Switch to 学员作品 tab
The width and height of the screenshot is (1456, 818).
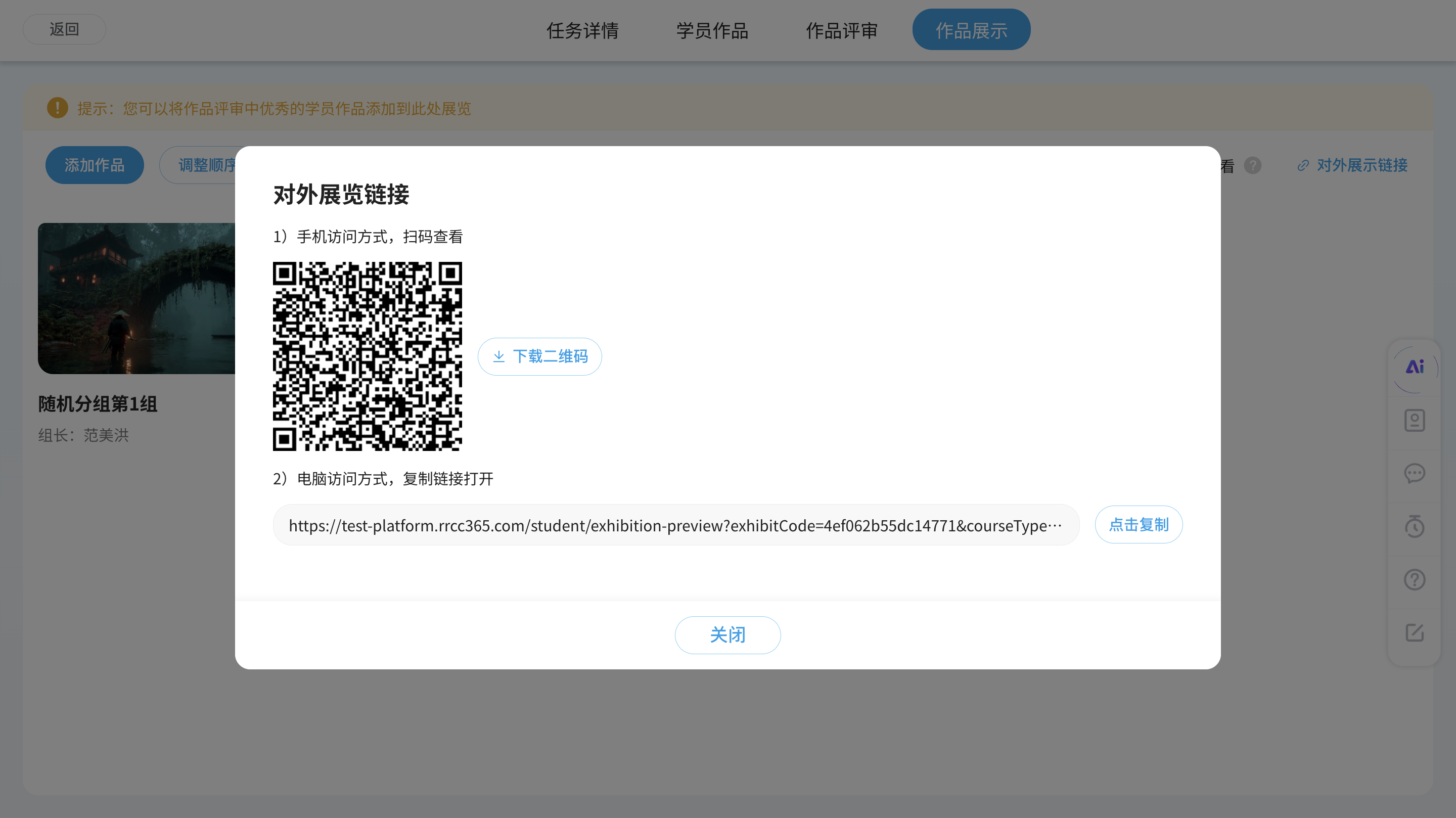712,30
